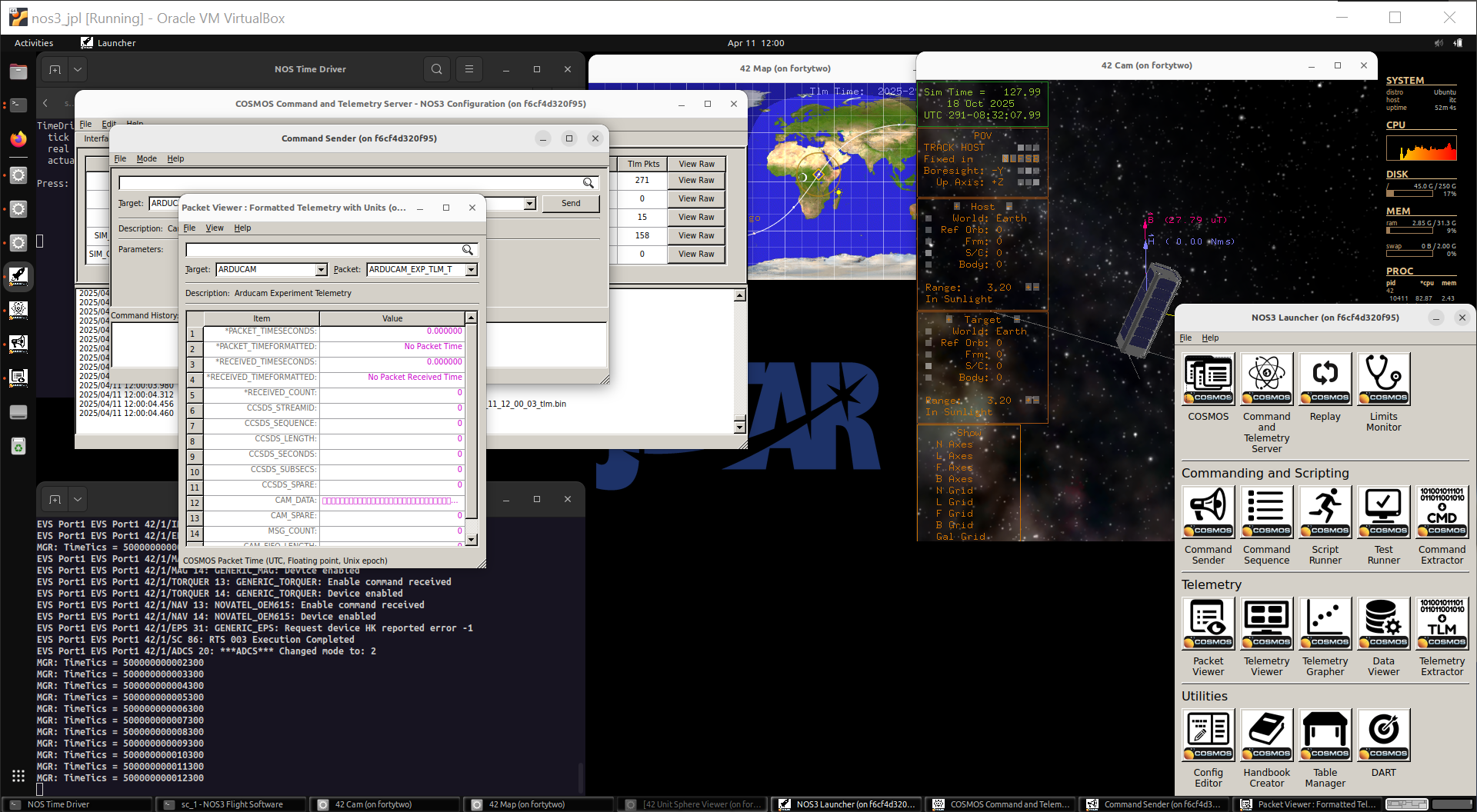Open the Mode menu in Command Sender
Image resolution: width=1477 pixels, height=812 pixels.
(x=146, y=159)
